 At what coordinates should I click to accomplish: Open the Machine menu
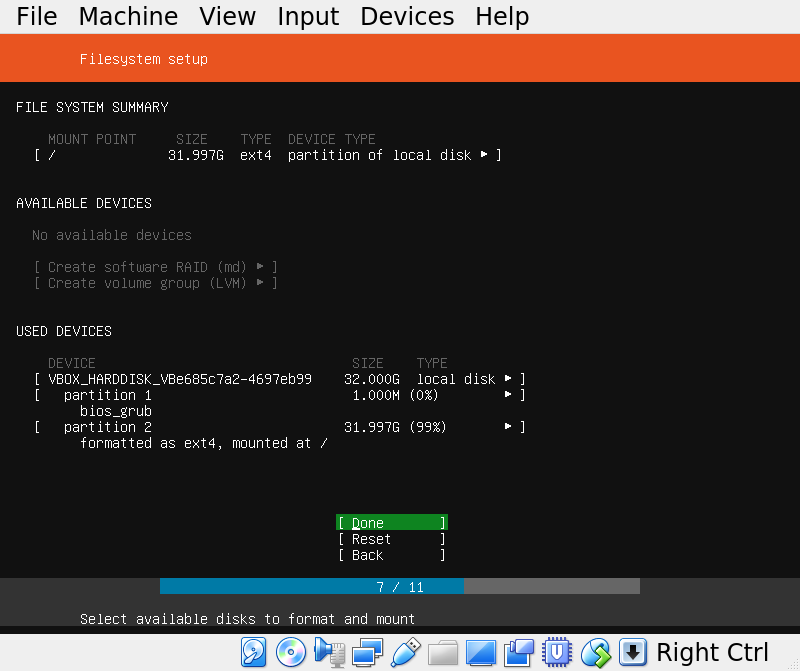128,16
